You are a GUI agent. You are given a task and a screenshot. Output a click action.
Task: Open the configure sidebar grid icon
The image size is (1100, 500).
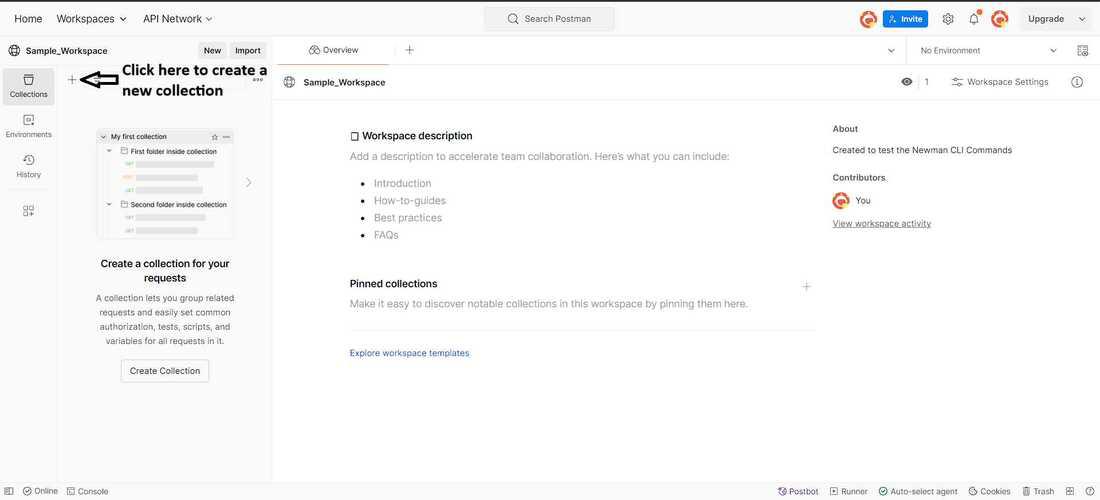pos(29,210)
